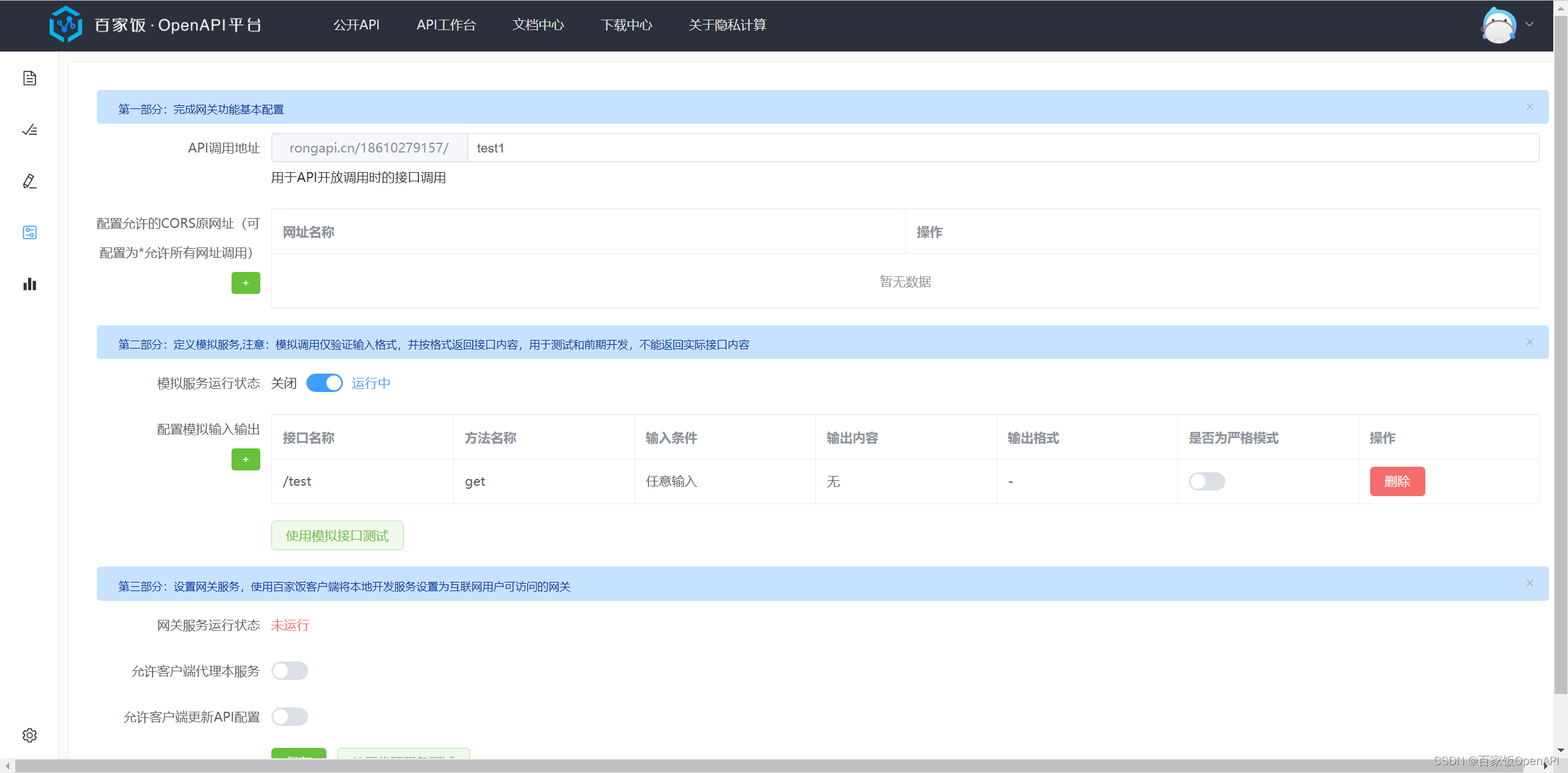Image resolution: width=1568 pixels, height=773 pixels.
Task: Click the 百家饭·OpenAPI平台 title text
Action: tap(178, 25)
